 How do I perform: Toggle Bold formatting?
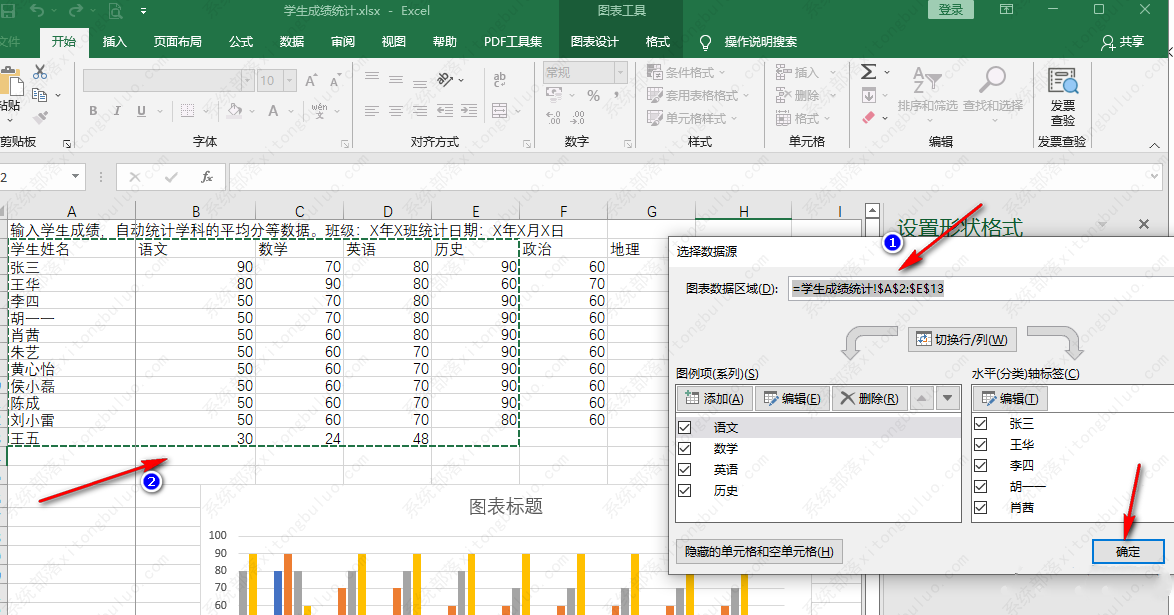click(93, 111)
